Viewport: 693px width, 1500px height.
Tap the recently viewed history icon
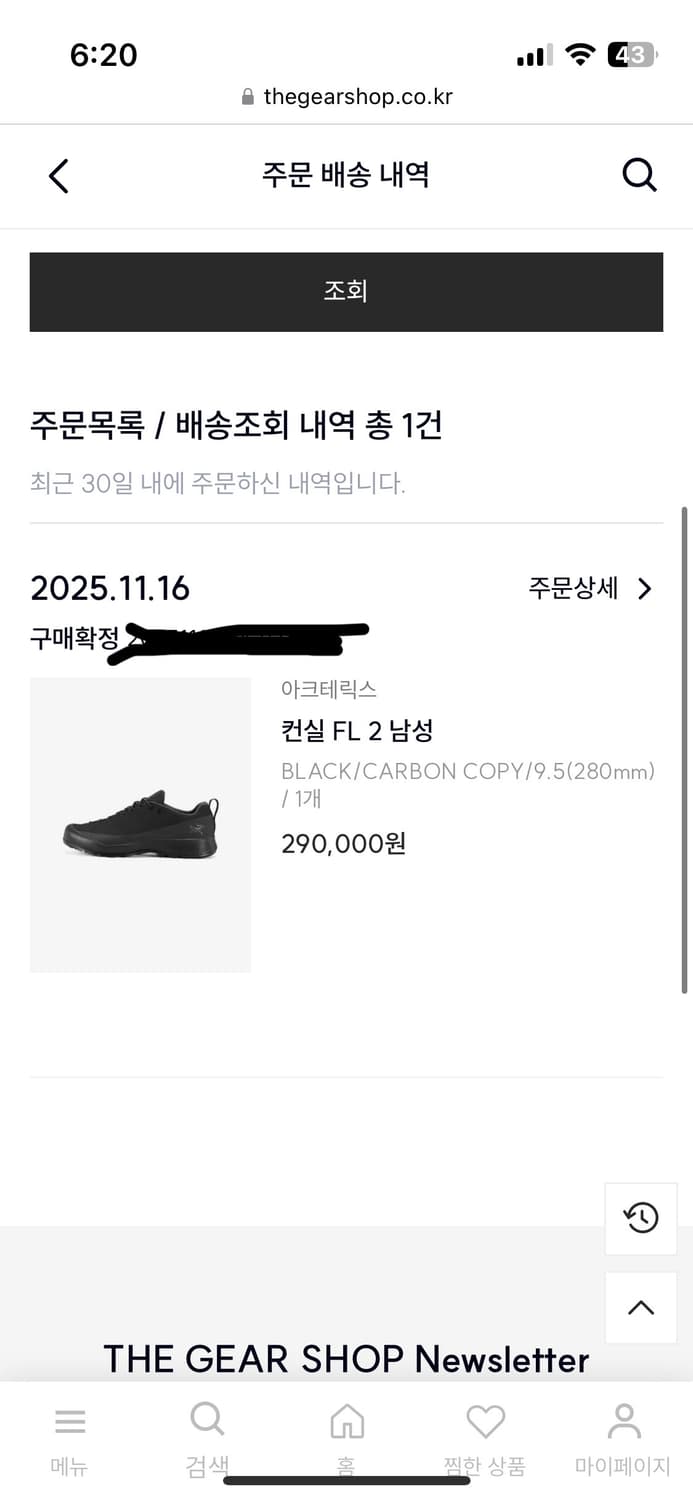coord(640,1218)
